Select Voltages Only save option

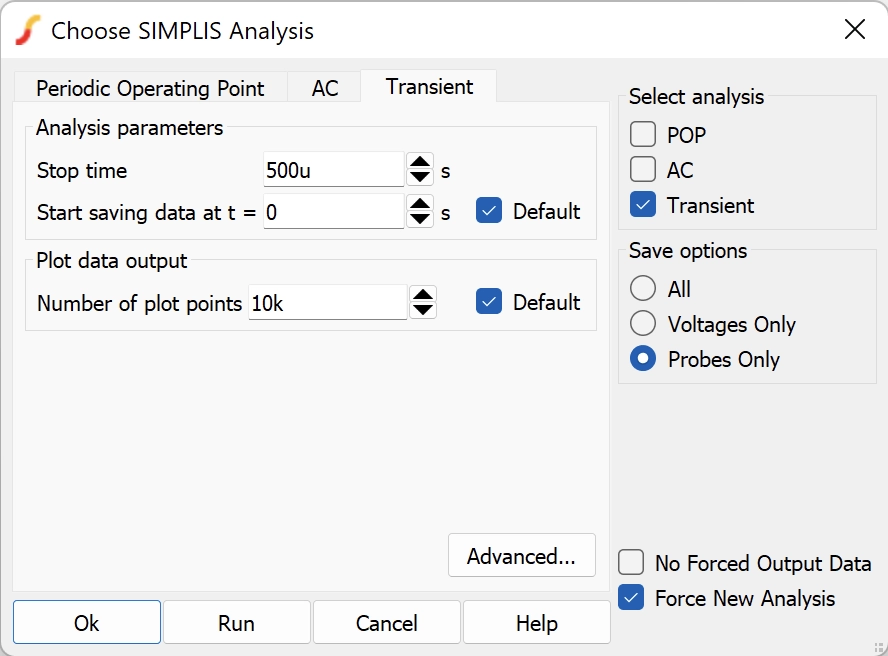tap(643, 323)
